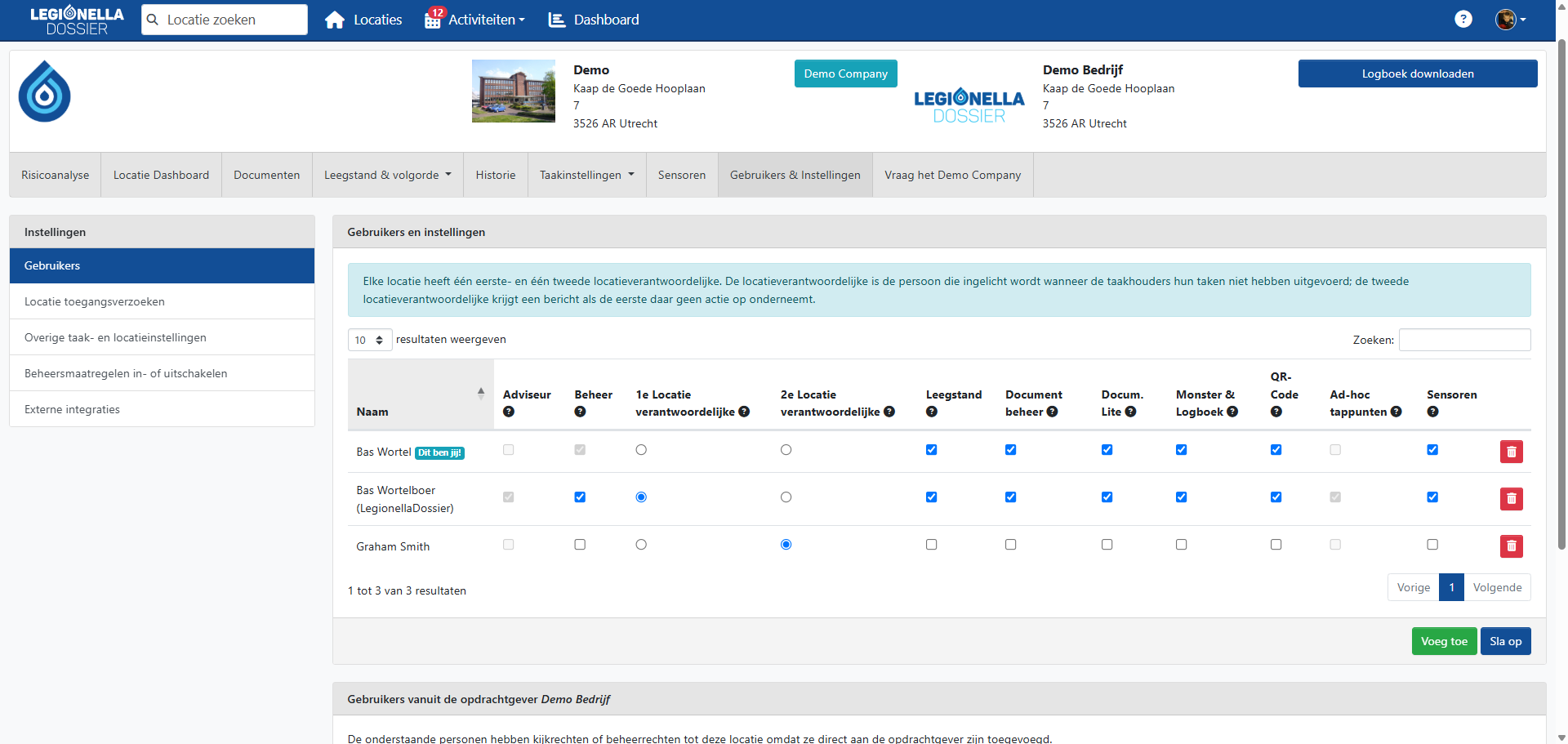Click the Logboek downloaden button
1568x744 pixels.
1417,74
